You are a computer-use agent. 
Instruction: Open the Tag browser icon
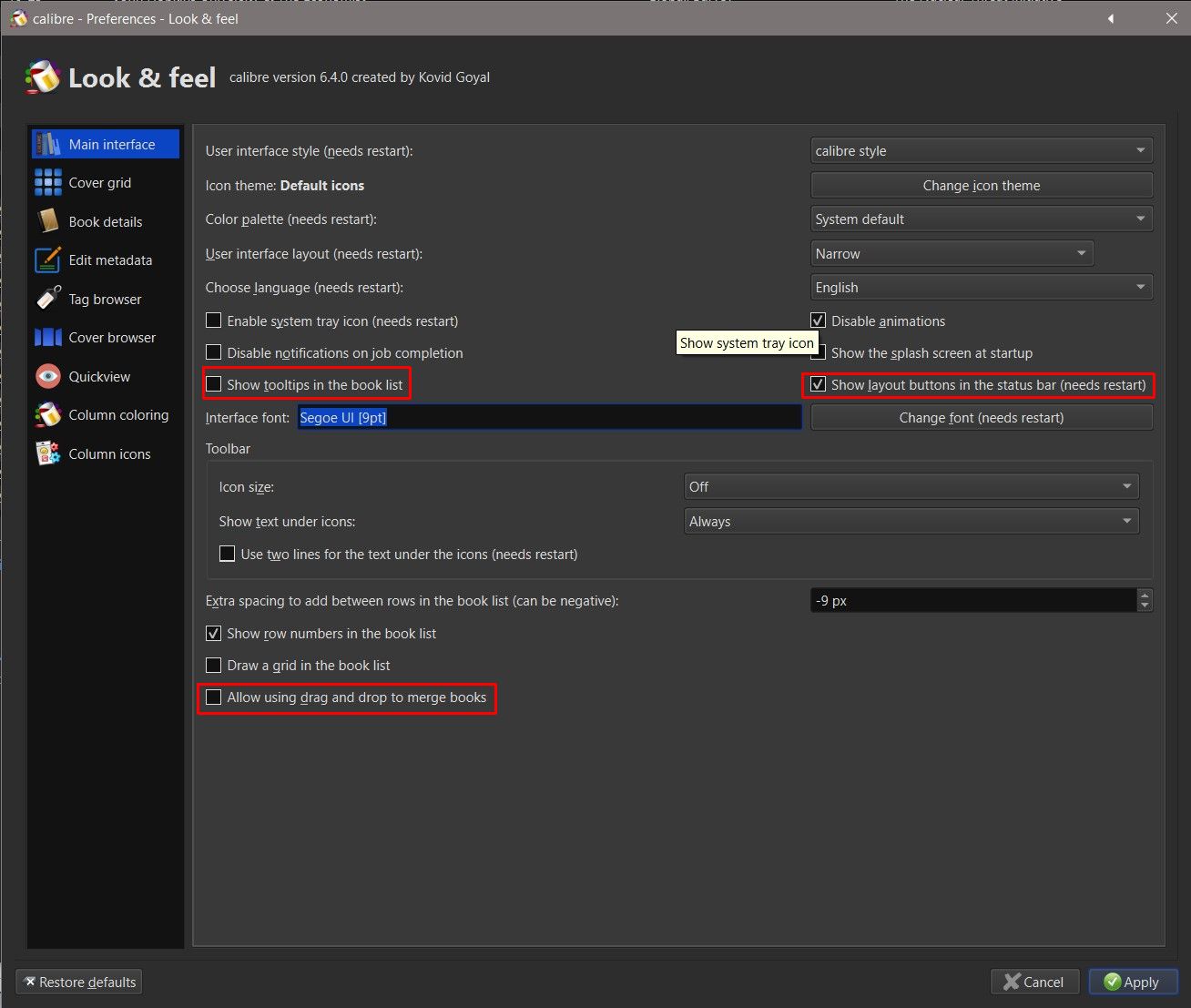tap(47, 299)
